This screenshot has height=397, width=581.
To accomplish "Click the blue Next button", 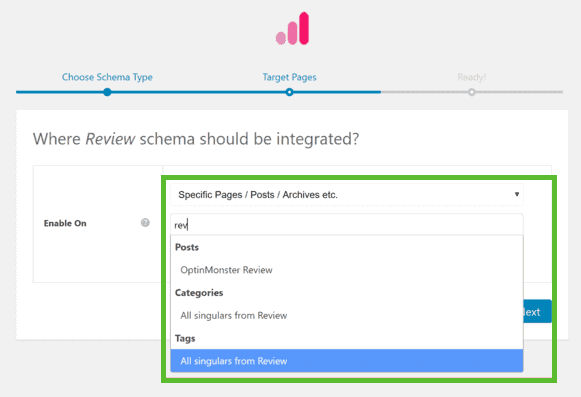I will (x=537, y=312).
